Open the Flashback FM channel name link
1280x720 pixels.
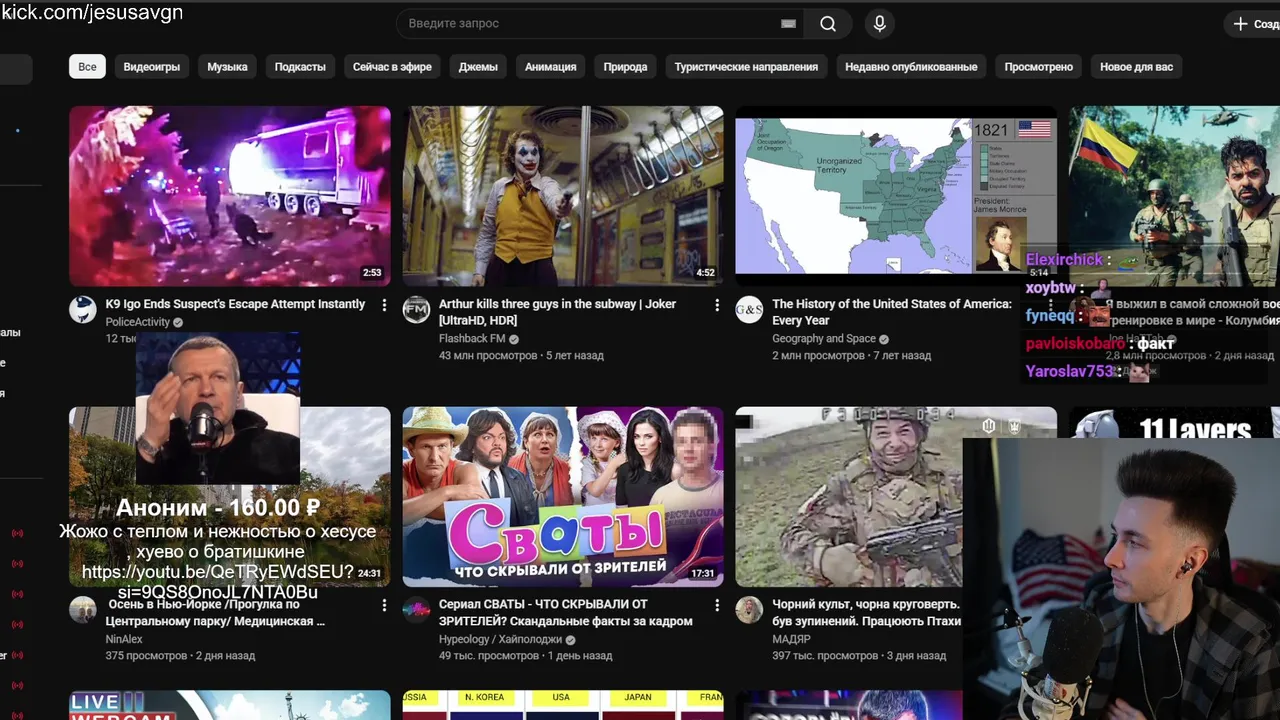pyautogui.click(x=472, y=339)
